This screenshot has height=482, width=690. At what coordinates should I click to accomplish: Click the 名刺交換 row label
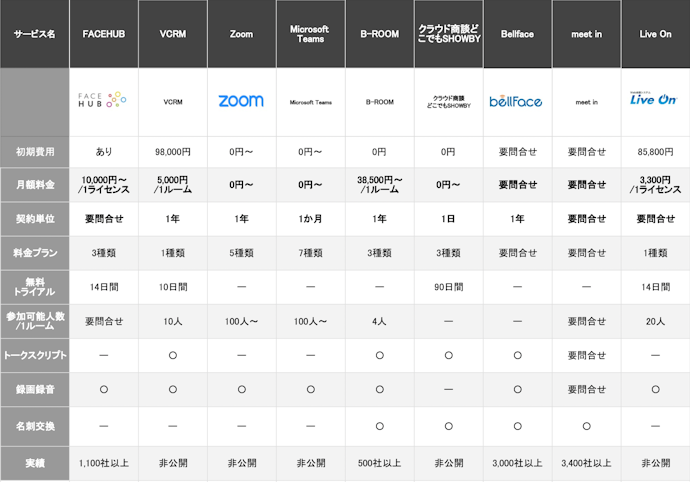[x=34, y=425]
